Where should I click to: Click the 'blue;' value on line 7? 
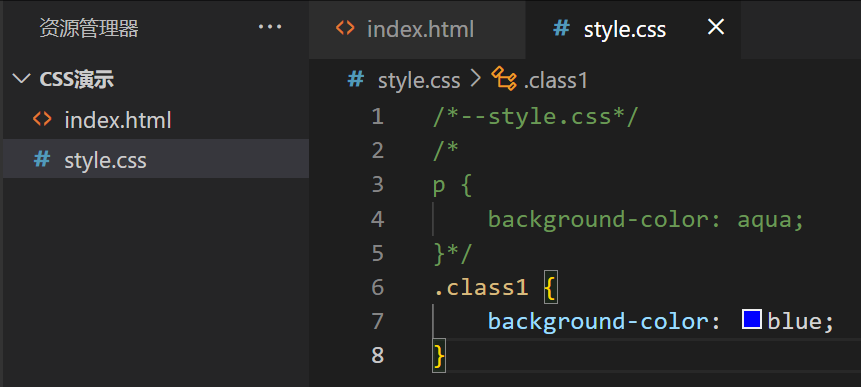(x=801, y=322)
